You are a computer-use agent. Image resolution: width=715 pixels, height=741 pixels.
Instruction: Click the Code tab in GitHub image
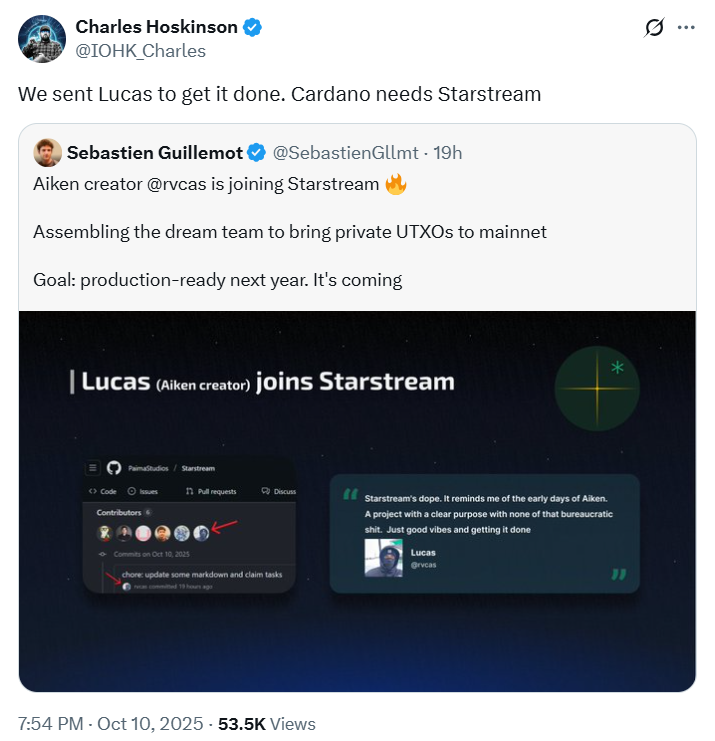103,492
